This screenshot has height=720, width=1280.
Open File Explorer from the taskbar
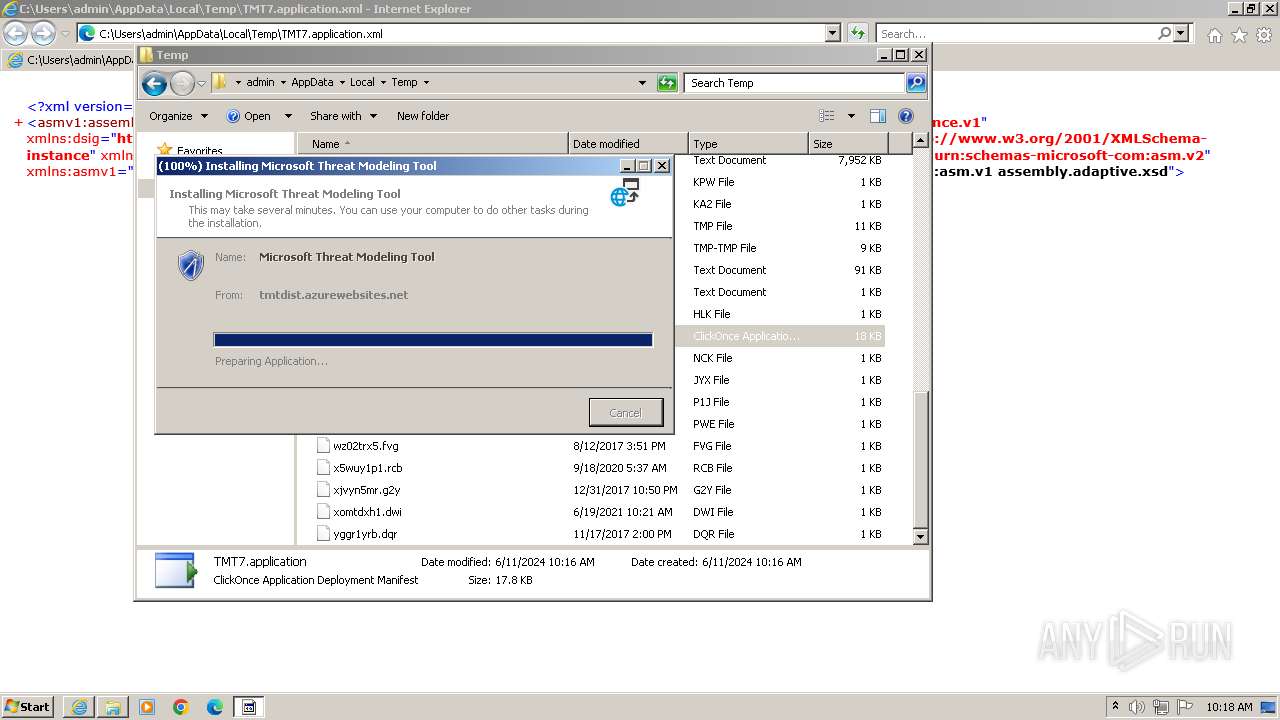(x=113, y=707)
